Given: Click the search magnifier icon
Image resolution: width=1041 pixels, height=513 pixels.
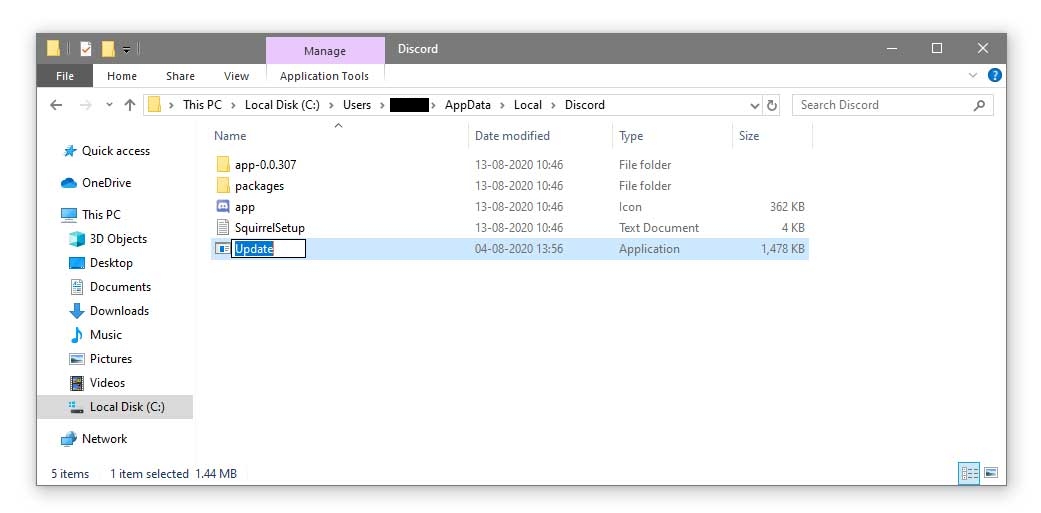Looking at the screenshot, I should 979,105.
